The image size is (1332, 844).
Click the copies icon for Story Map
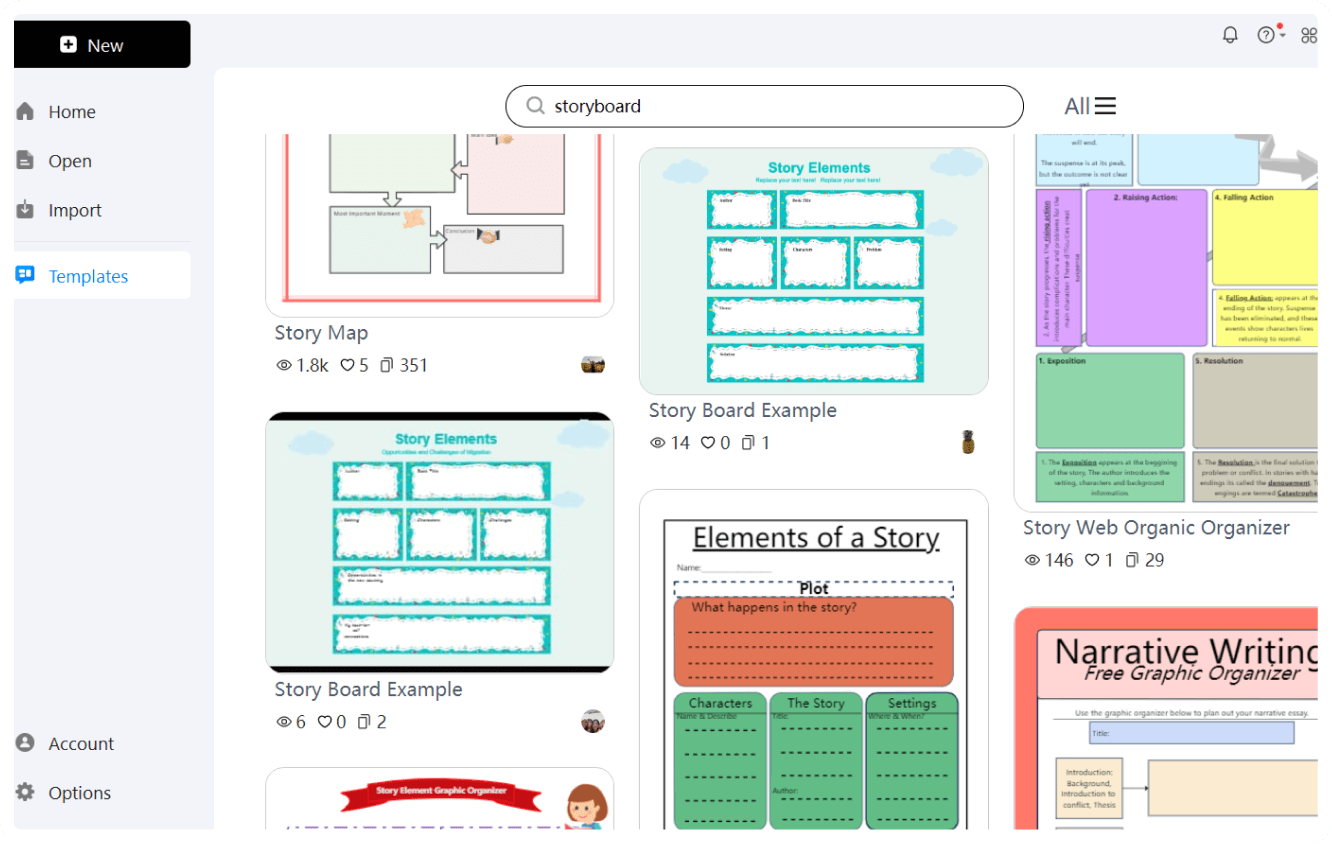pyautogui.click(x=387, y=366)
